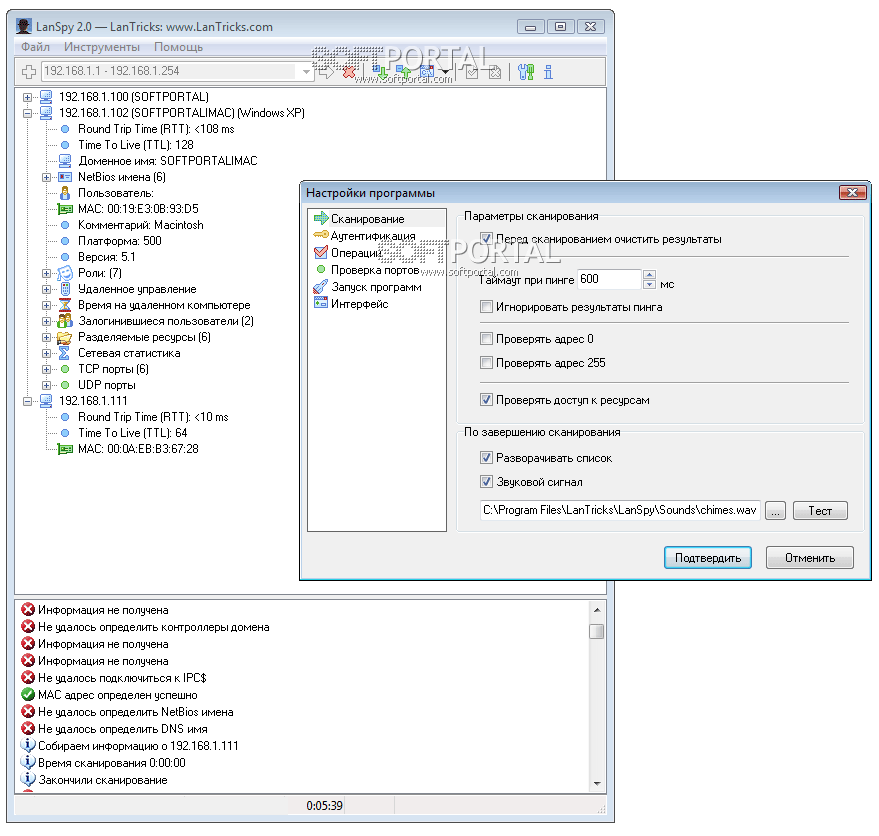Collapse the 192.168.1.102 (SOFTPORTALIMAC) node
Screen dimensions: 879x836
(27, 113)
